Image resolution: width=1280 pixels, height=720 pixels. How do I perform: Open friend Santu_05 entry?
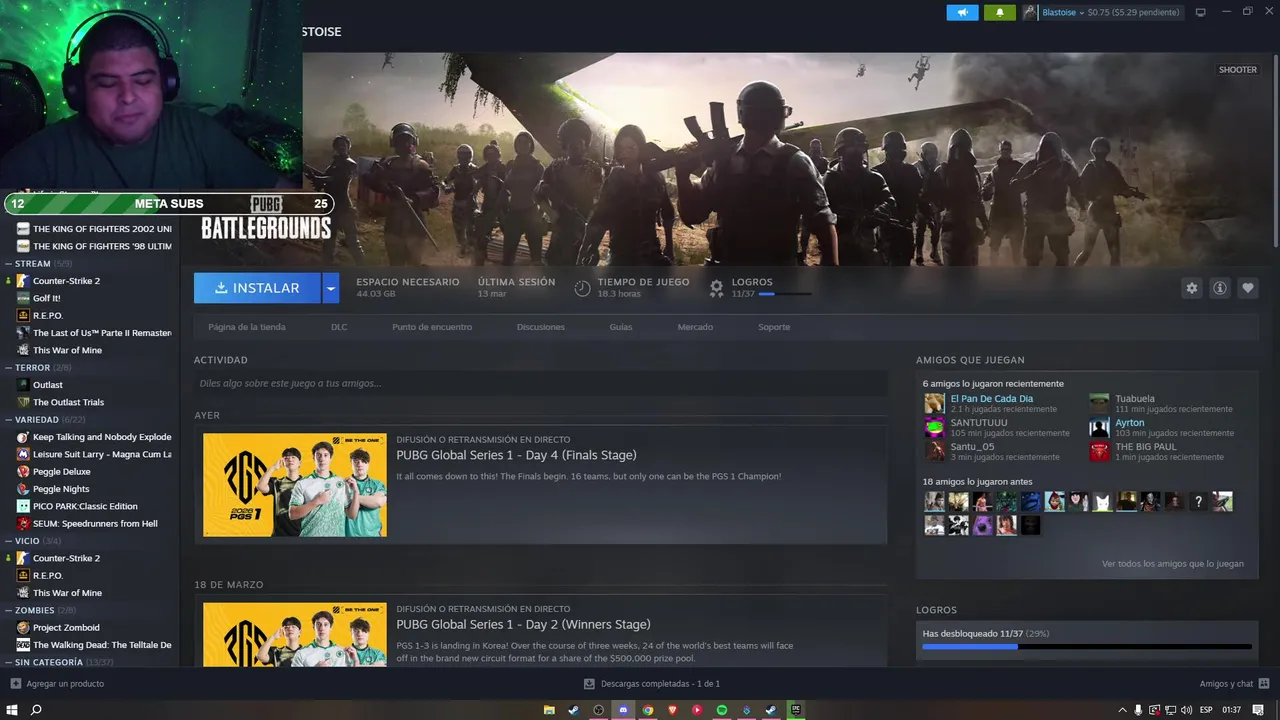tap(992, 451)
